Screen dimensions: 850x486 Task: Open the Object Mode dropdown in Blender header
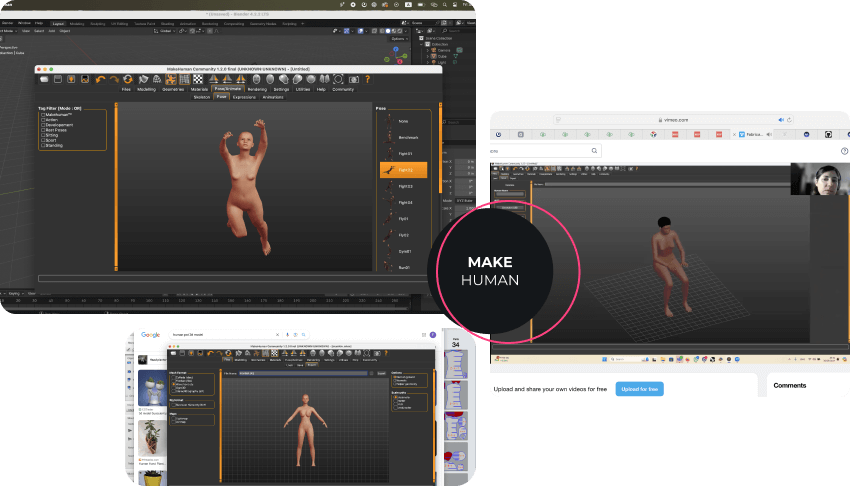pyautogui.click(x=9, y=31)
